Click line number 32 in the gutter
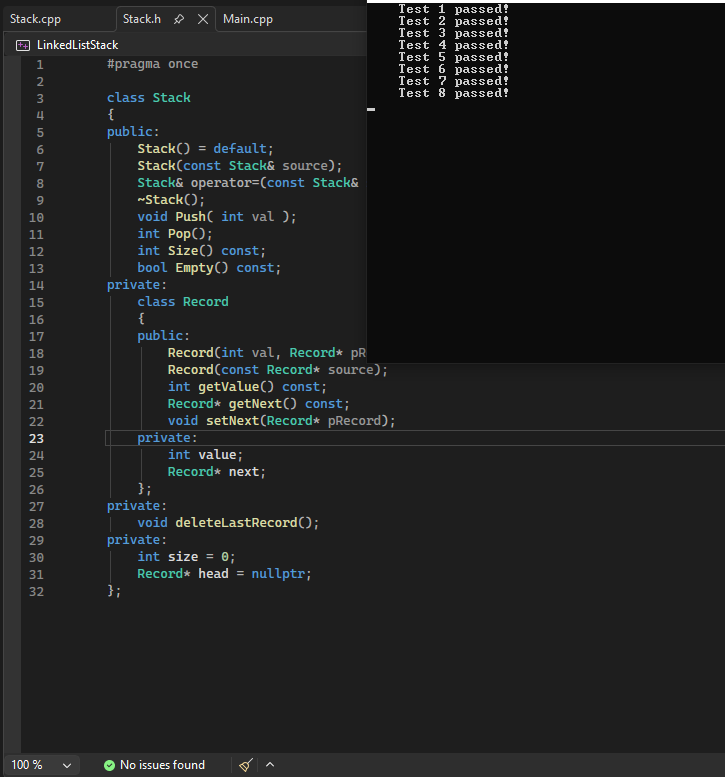725x777 pixels. point(36,592)
